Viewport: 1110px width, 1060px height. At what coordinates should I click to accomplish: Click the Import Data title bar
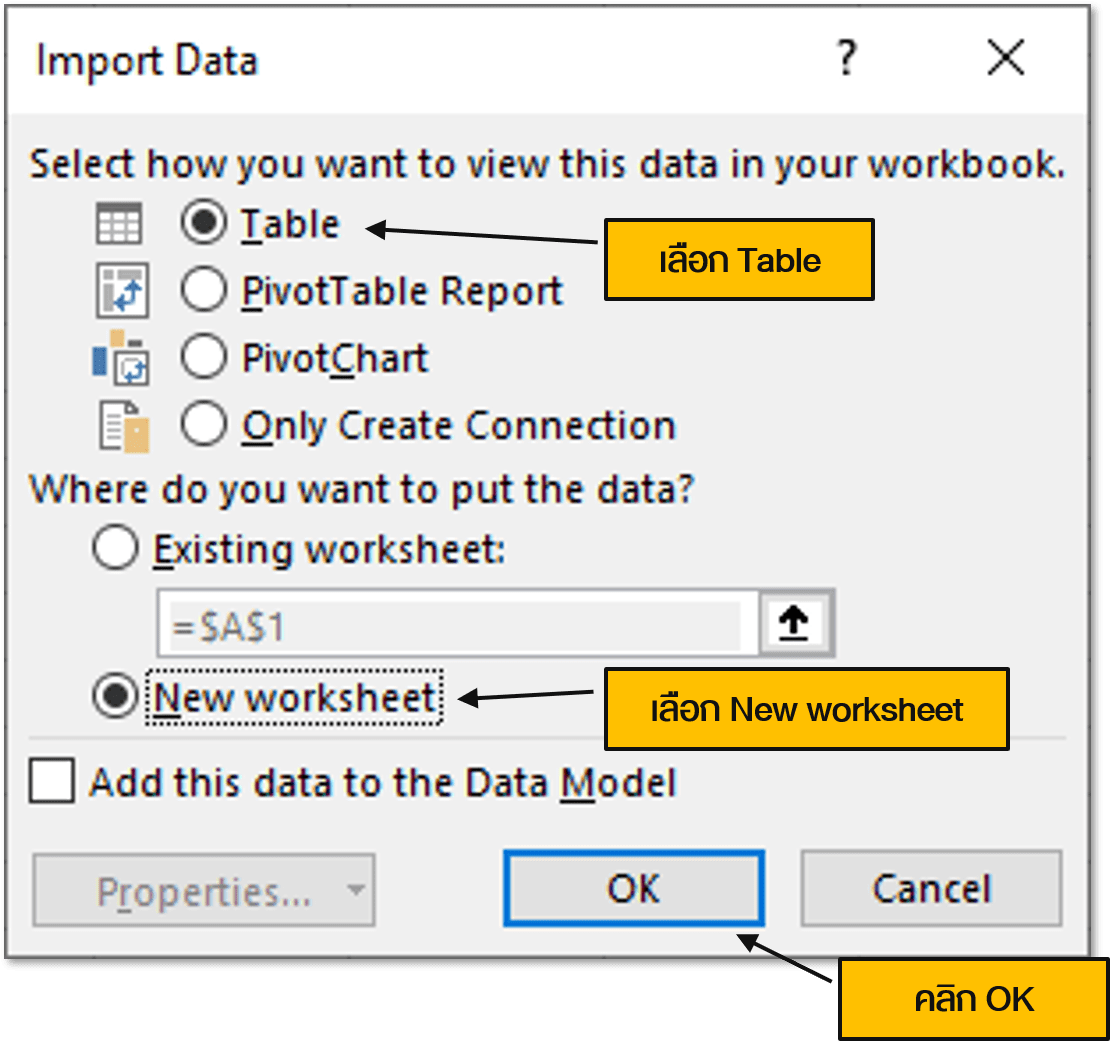[x=145, y=60]
